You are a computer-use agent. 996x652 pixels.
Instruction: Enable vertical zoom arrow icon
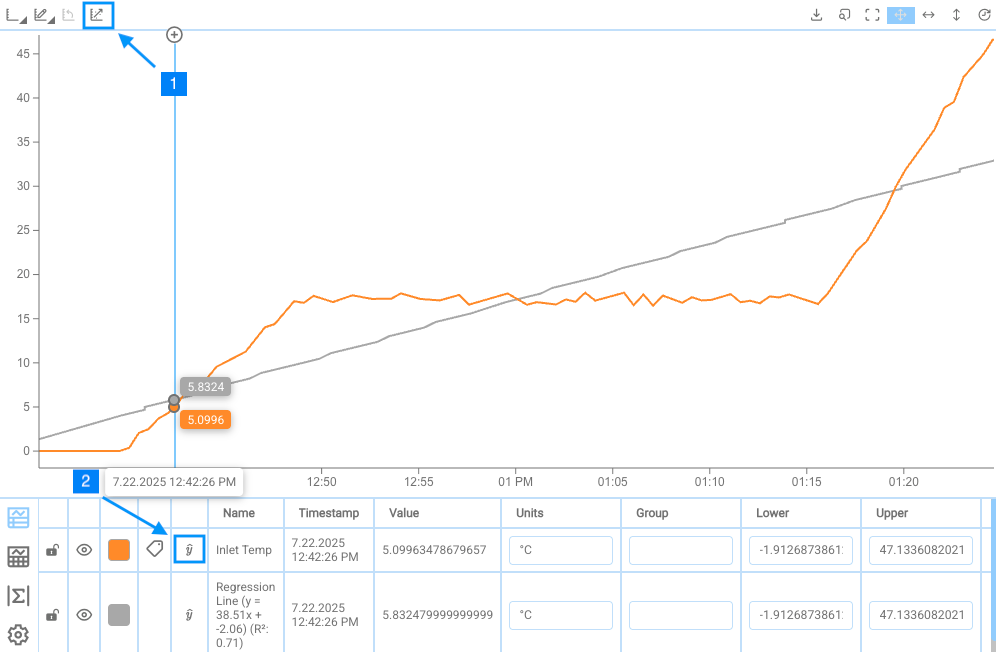click(x=956, y=15)
